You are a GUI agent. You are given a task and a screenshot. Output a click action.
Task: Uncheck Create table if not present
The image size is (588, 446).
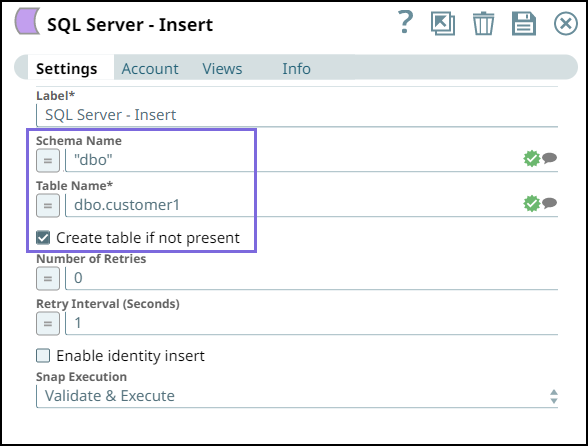click(43, 238)
